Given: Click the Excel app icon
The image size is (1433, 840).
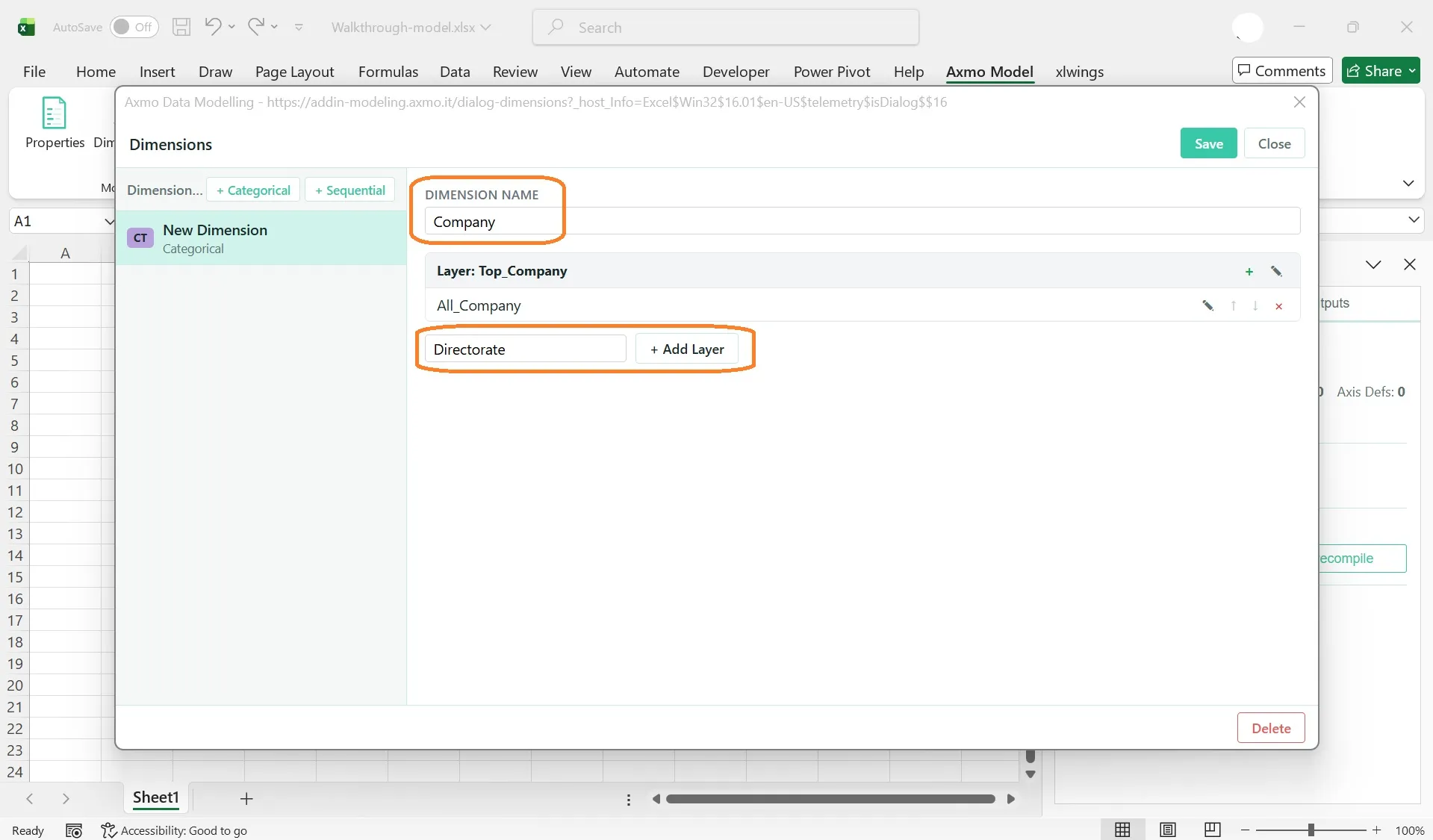Looking at the screenshot, I should [x=26, y=28].
